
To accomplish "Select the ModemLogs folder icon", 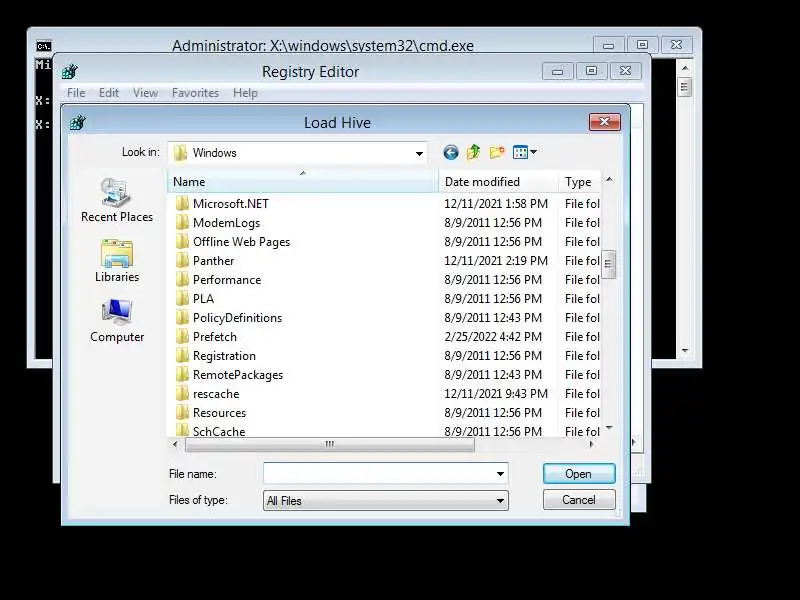I will [182, 222].
